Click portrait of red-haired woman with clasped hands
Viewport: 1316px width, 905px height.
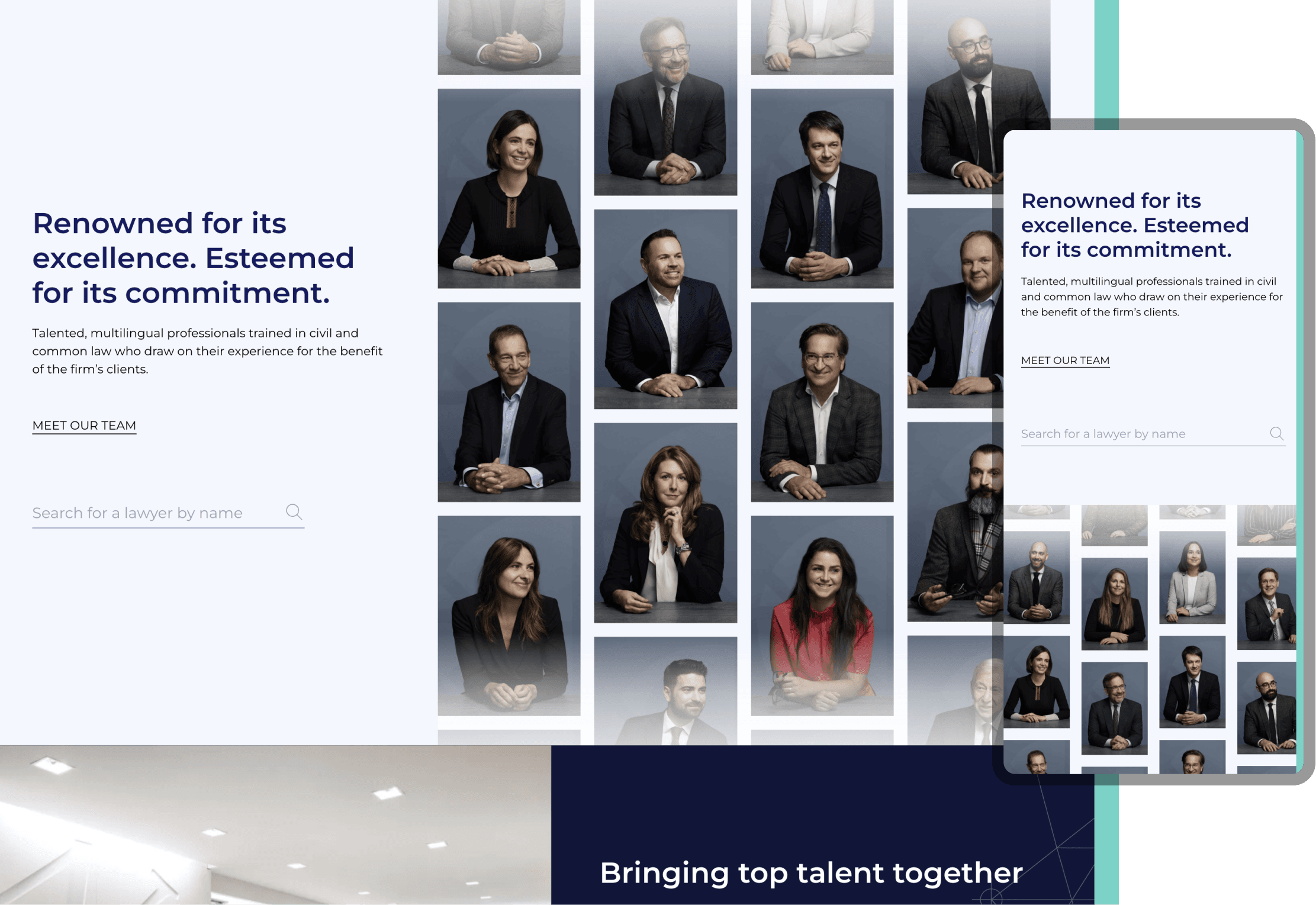(665, 523)
